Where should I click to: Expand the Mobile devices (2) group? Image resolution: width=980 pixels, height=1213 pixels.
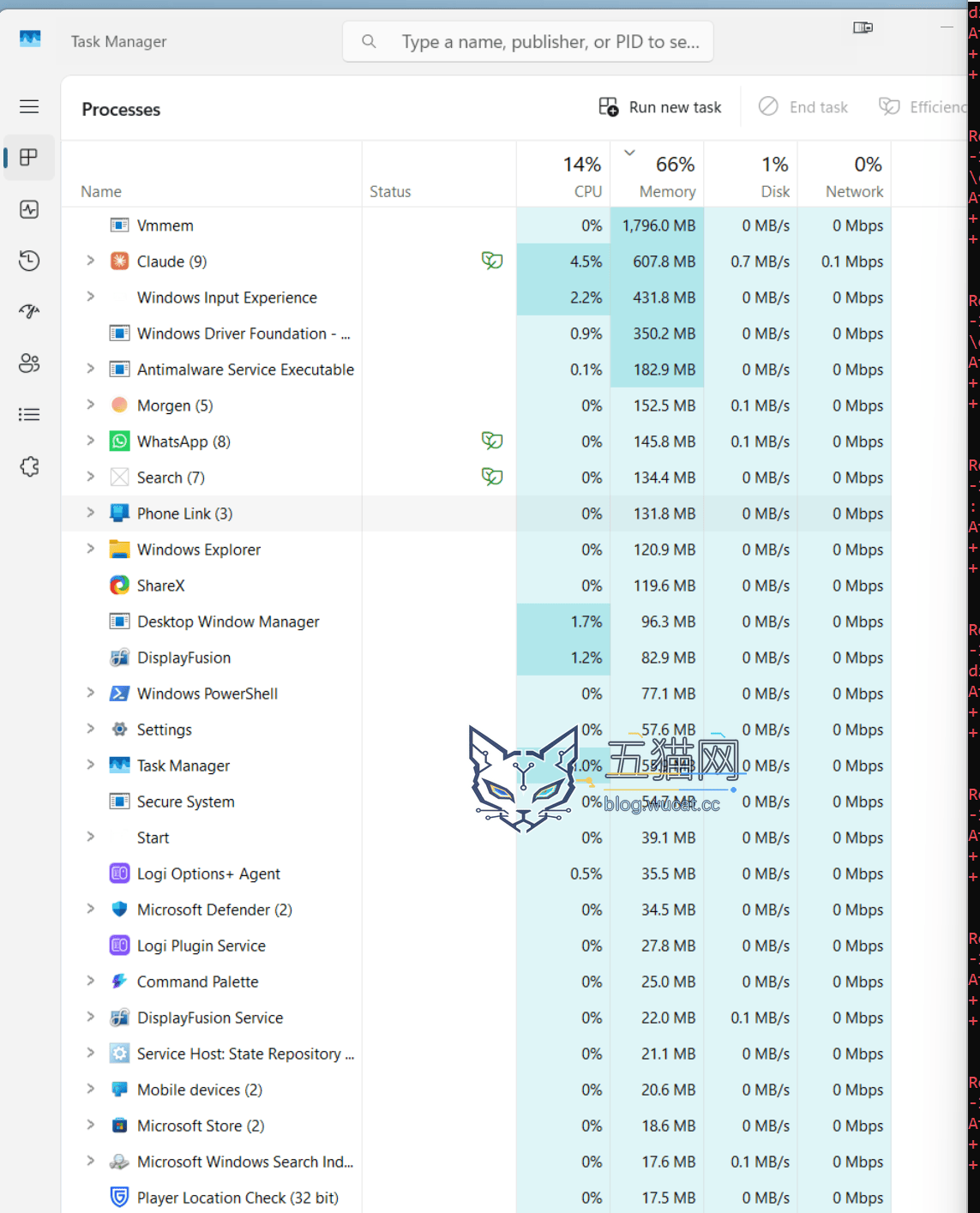[x=90, y=1089]
